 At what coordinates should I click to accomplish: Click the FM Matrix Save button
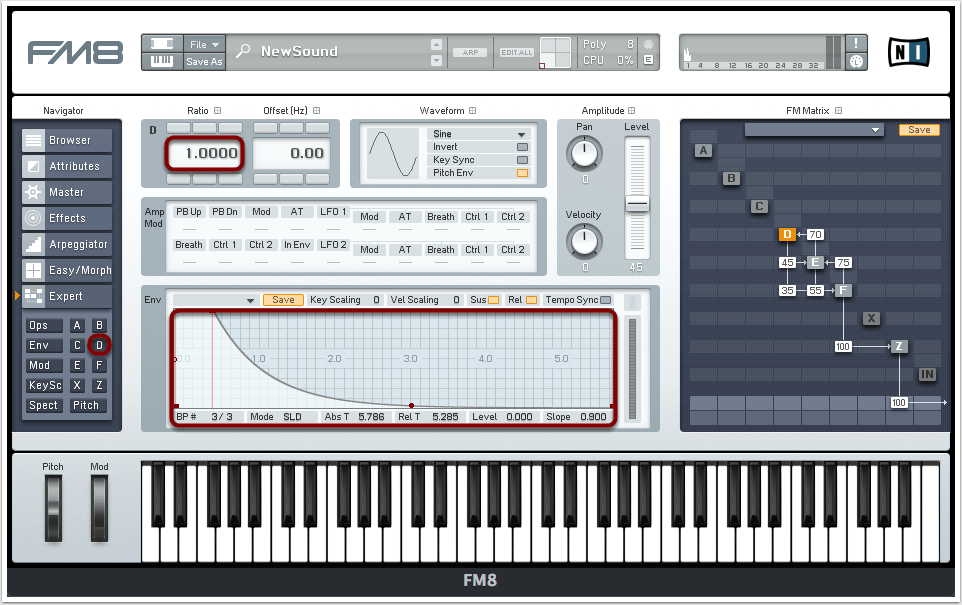point(918,130)
